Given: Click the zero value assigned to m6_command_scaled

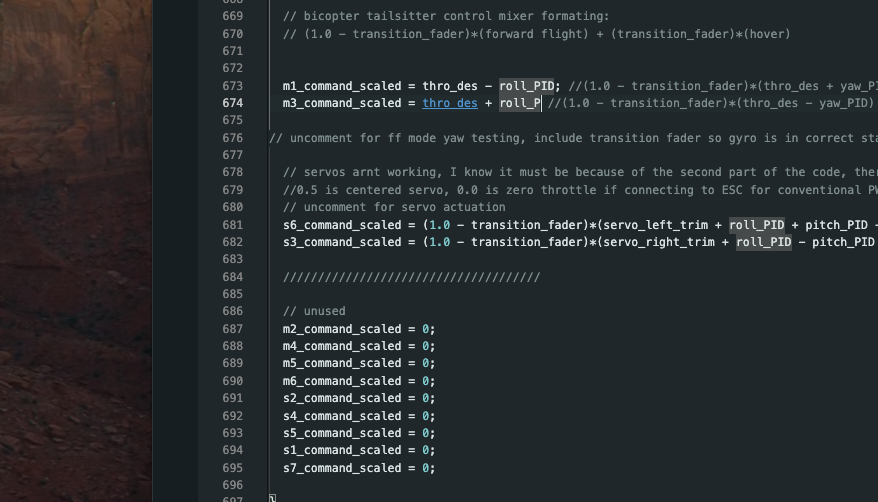Looking at the screenshot, I should 425,381.
